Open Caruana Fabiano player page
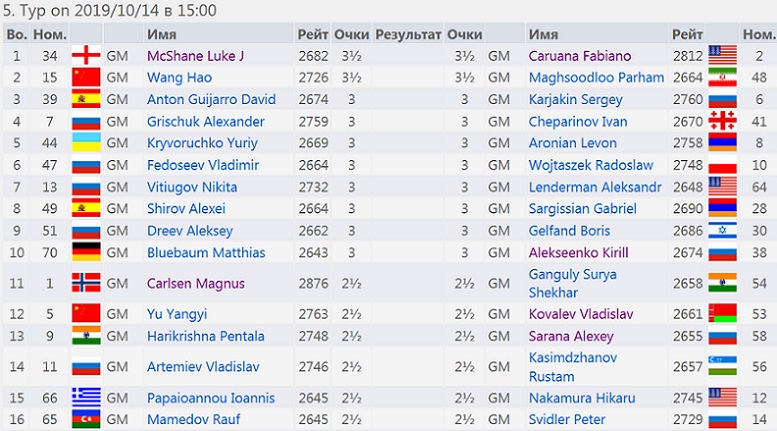This screenshot has height=431, width=777. click(579, 55)
